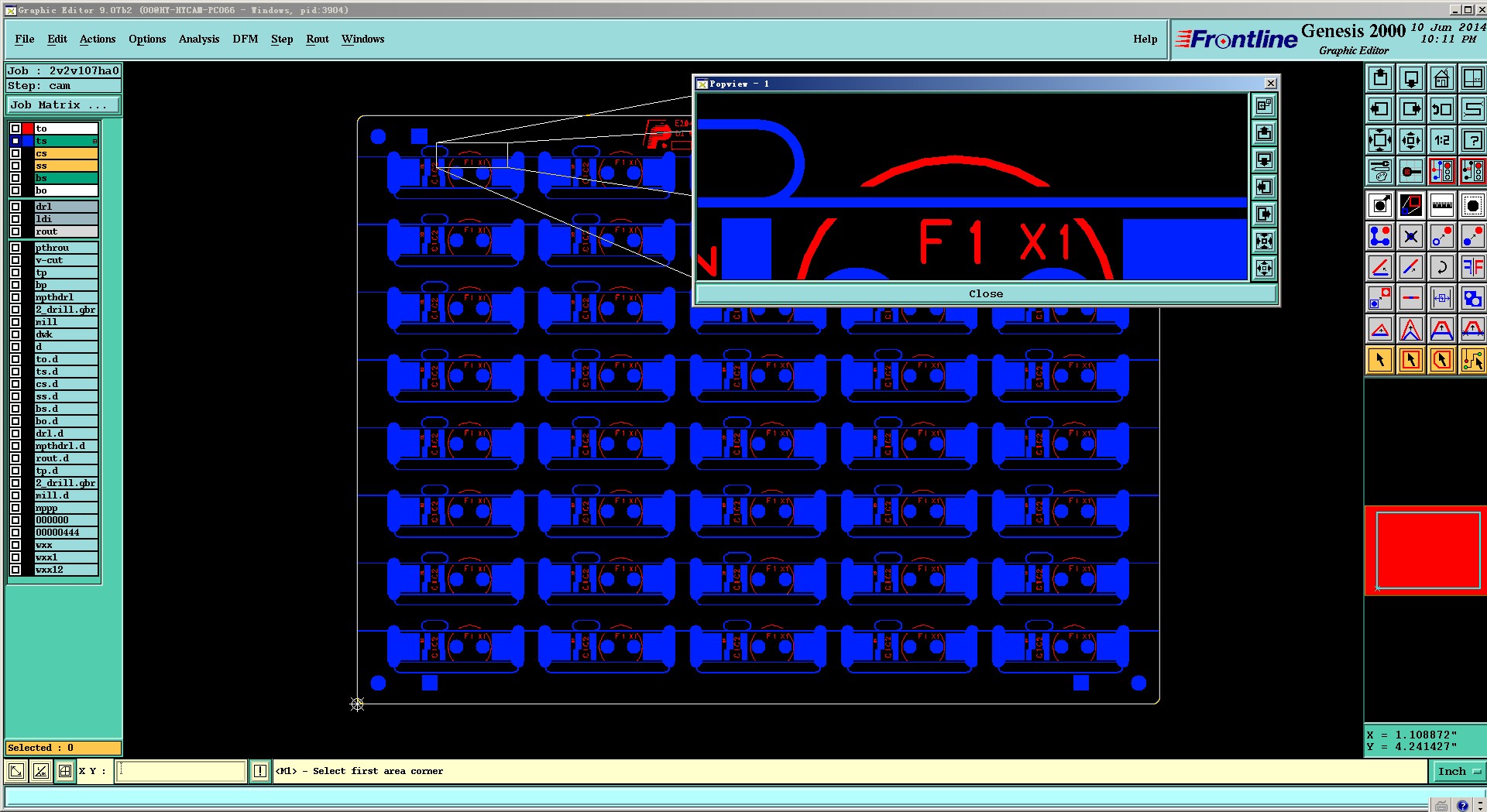Click the blue overlapping shapes icon
Image resolution: width=1487 pixels, height=812 pixels.
coord(1472,299)
